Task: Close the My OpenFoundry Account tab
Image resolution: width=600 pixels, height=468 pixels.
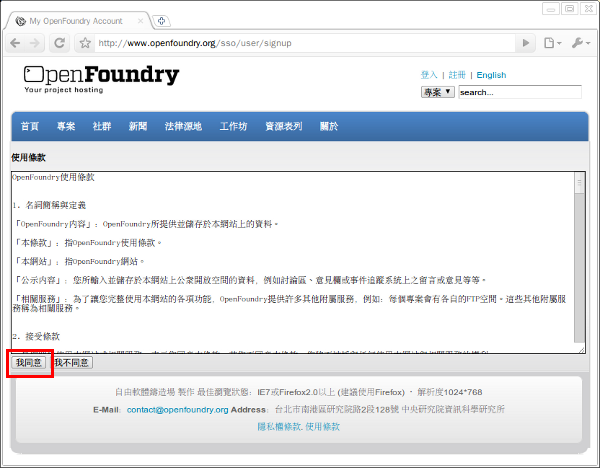Action: [140, 21]
